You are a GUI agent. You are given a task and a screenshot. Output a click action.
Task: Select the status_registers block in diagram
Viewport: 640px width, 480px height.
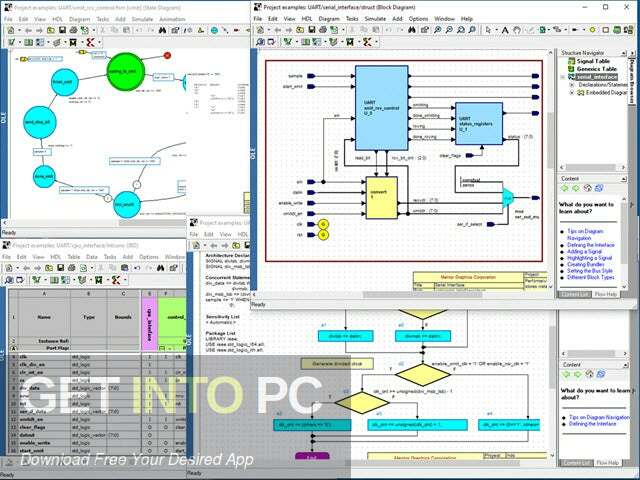pos(479,124)
